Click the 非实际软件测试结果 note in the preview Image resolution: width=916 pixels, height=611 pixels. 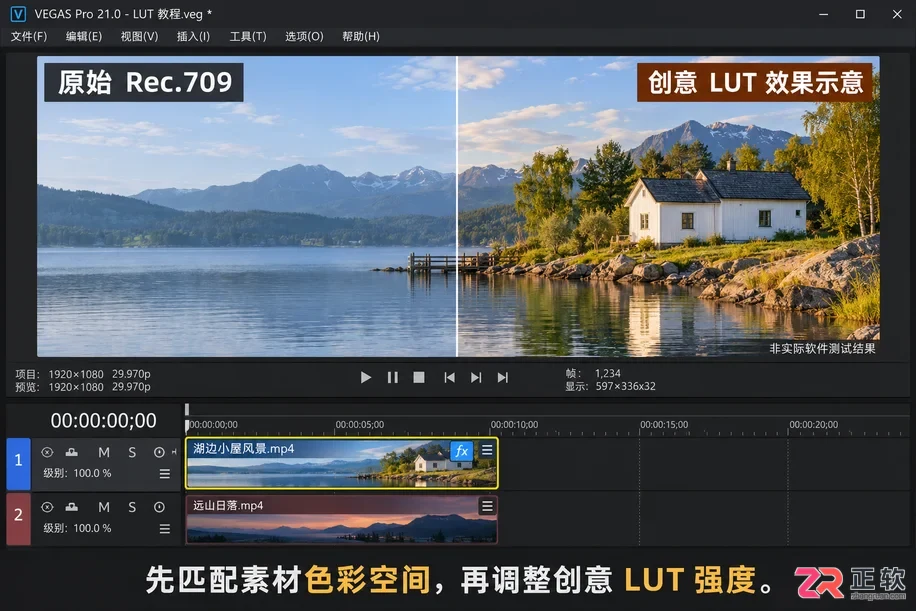pyautogui.click(x=822, y=349)
